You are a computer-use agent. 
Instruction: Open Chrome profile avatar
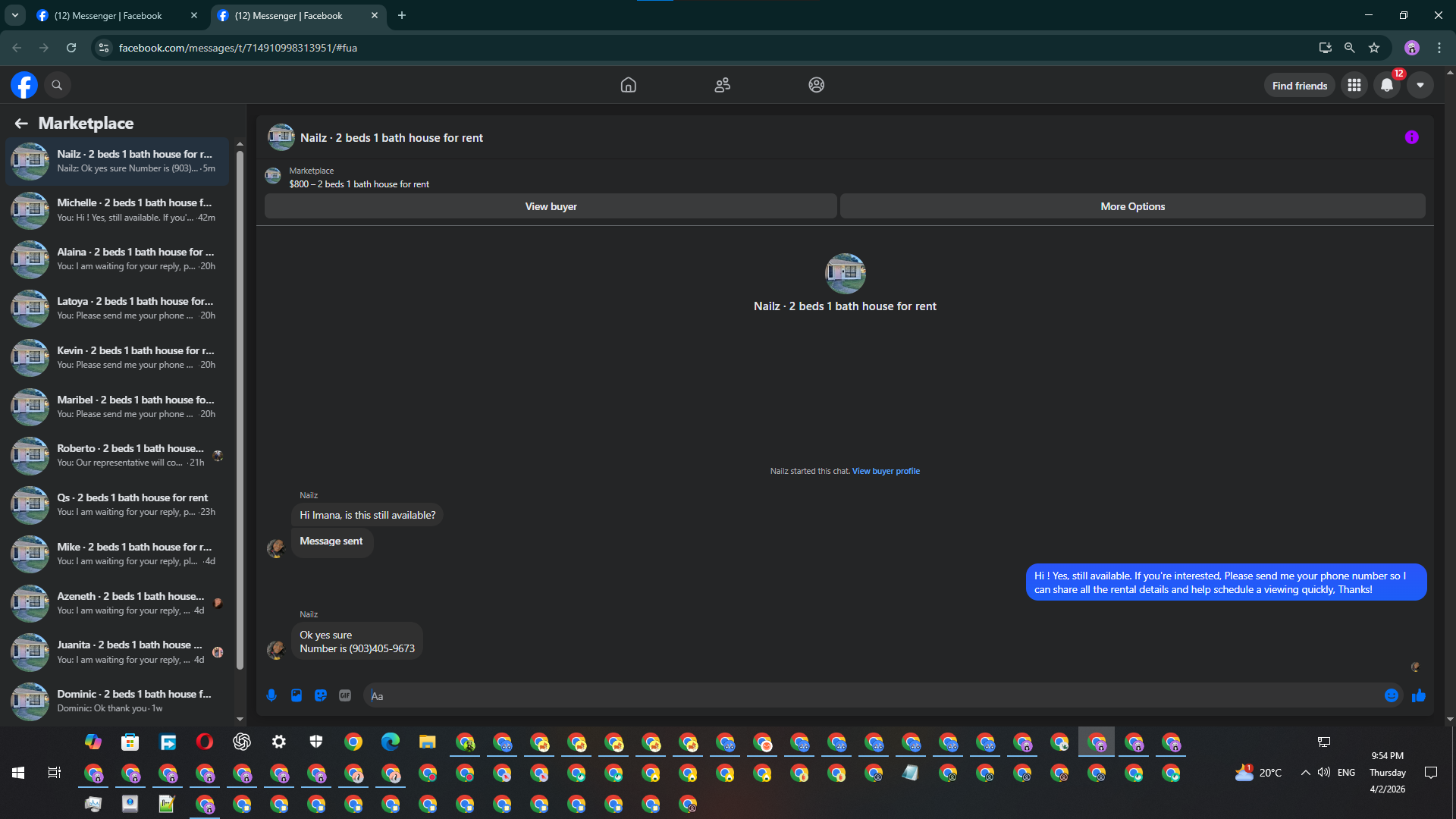click(1412, 48)
